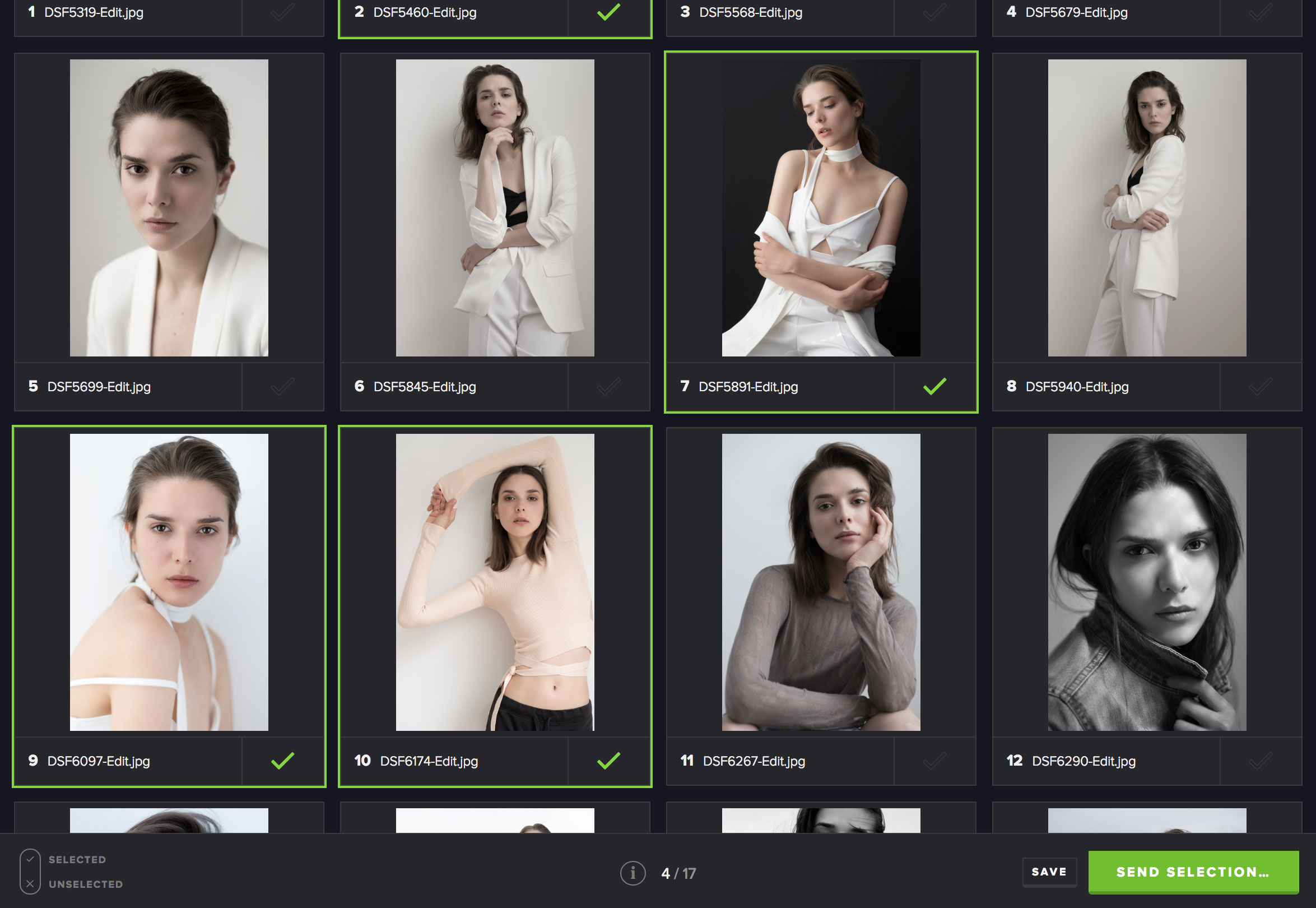
Task: Open thumbnail of DSF6267-Edit.jpg grey top photo
Action: click(821, 582)
